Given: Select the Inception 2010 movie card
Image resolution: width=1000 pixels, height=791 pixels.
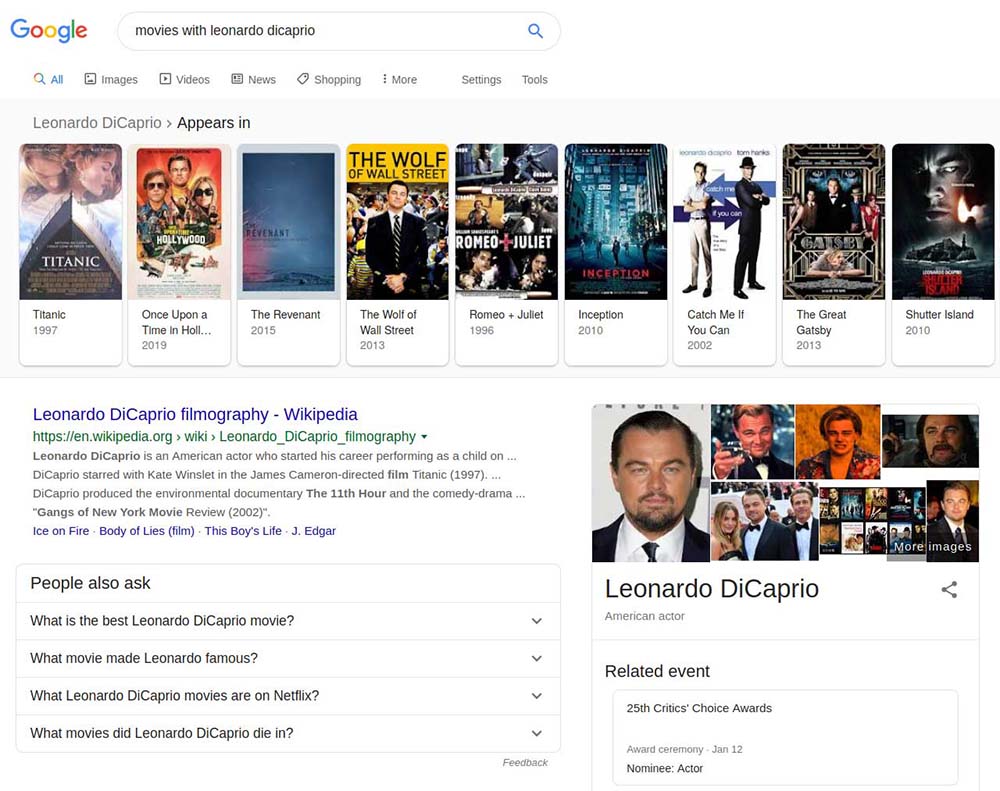Looking at the screenshot, I should (x=615, y=255).
